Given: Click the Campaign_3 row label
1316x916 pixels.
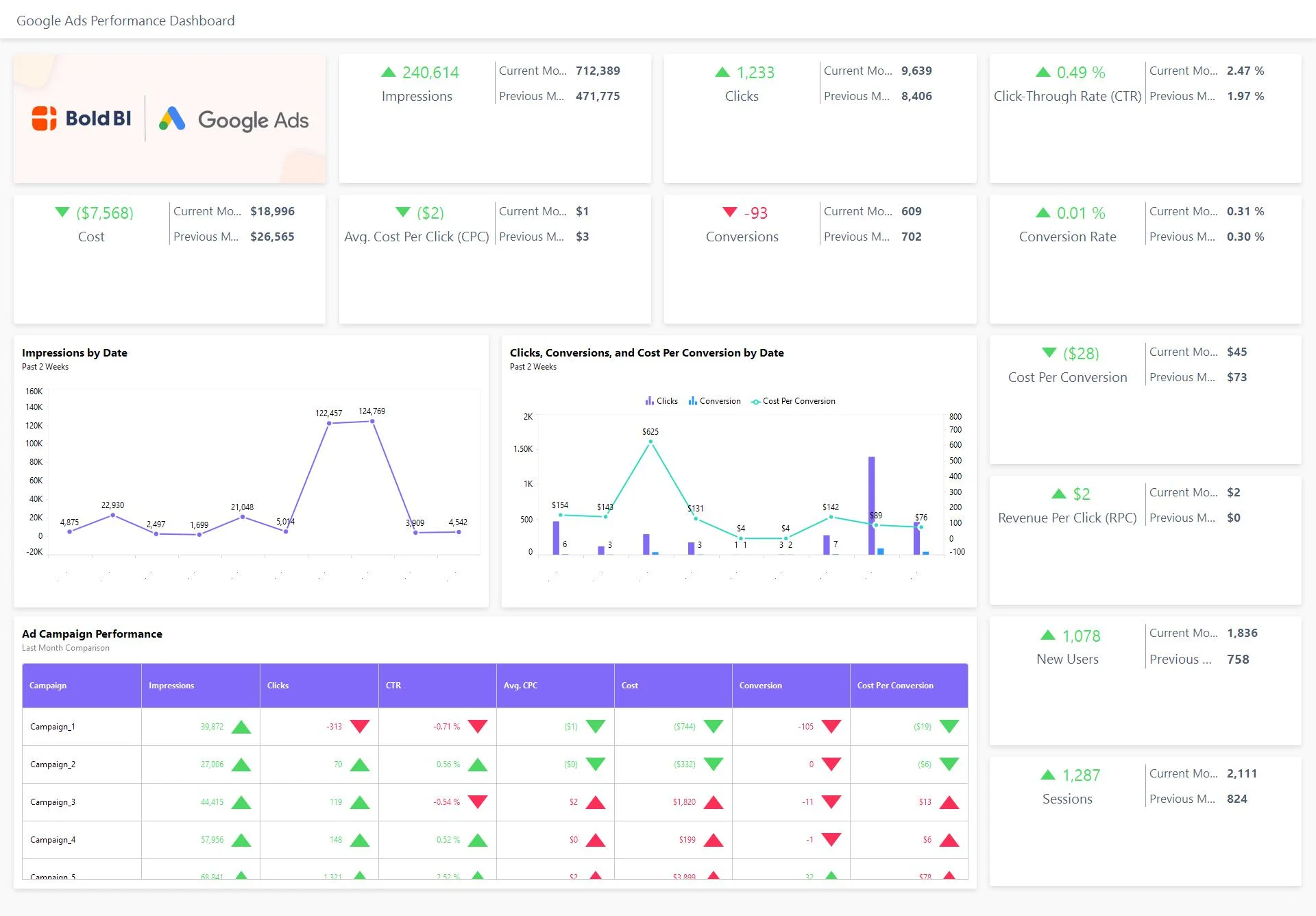Looking at the screenshot, I should (x=52, y=801).
